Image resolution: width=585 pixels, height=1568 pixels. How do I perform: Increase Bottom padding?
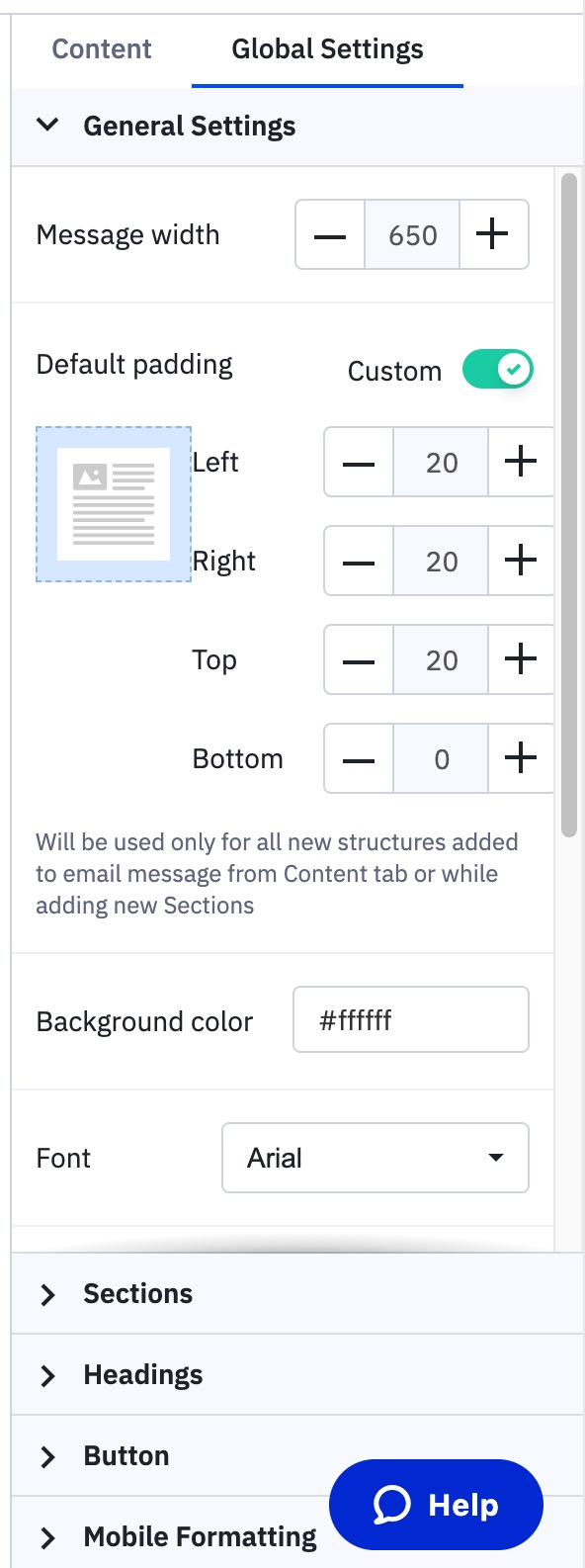point(521,758)
